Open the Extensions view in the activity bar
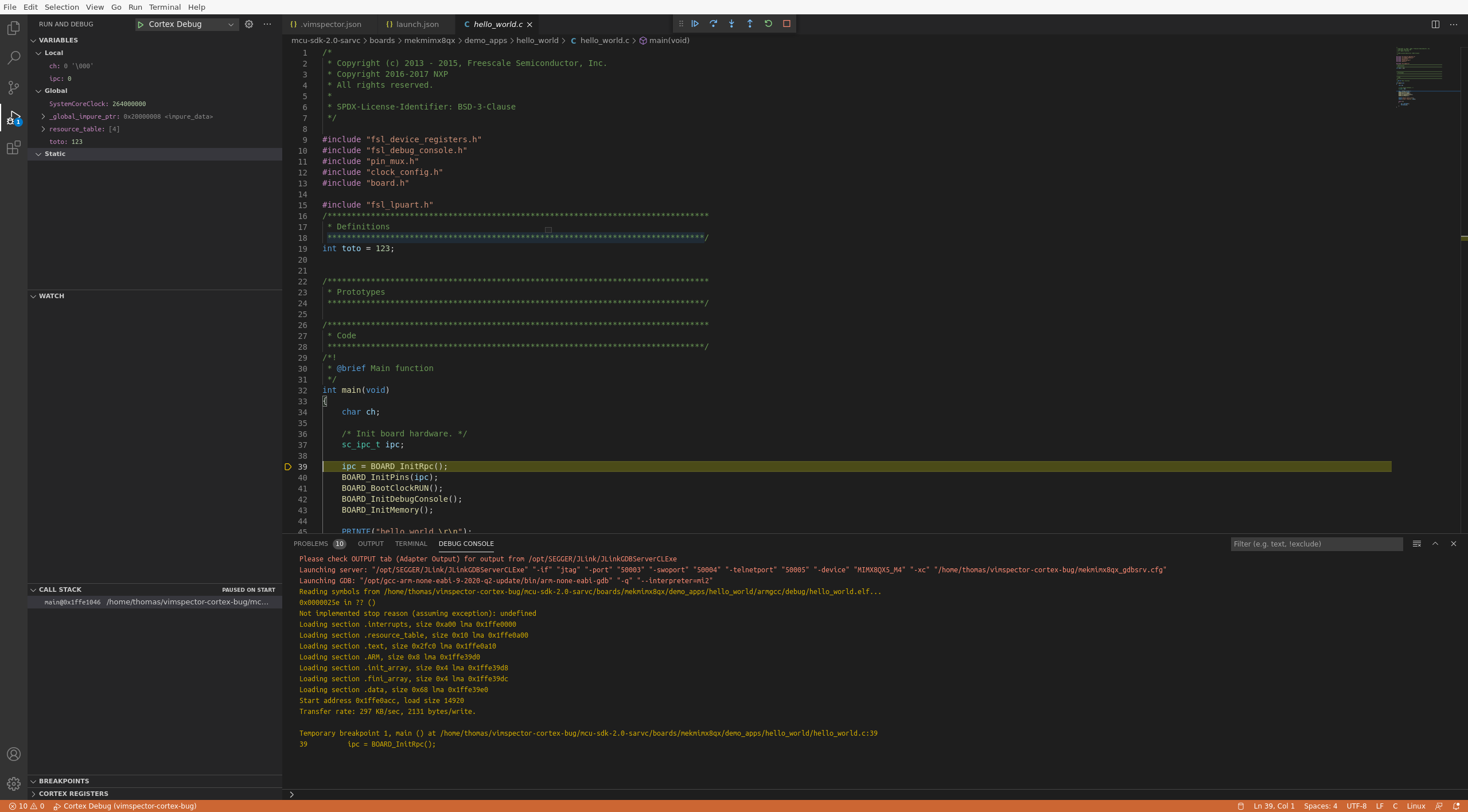This screenshot has height=812, width=1468. [x=13, y=147]
